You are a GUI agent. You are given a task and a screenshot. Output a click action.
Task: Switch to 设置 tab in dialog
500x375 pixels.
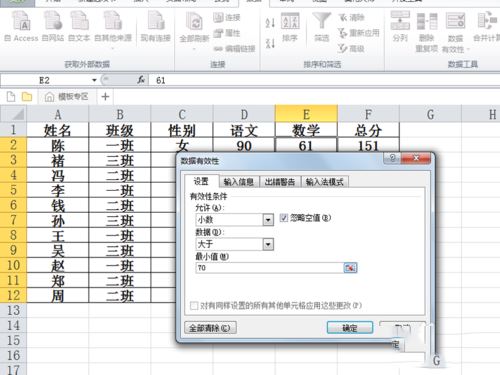(x=201, y=181)
